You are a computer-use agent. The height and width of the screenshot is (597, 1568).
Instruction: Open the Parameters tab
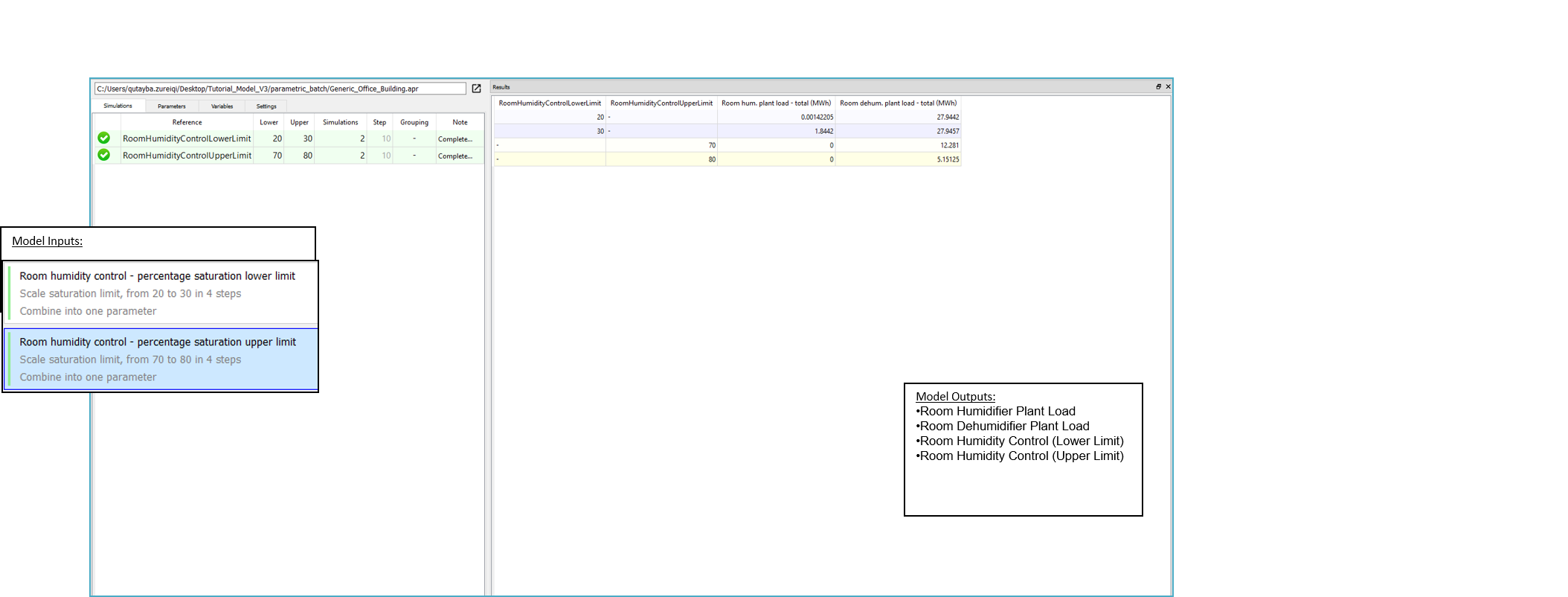pos(172,106)
